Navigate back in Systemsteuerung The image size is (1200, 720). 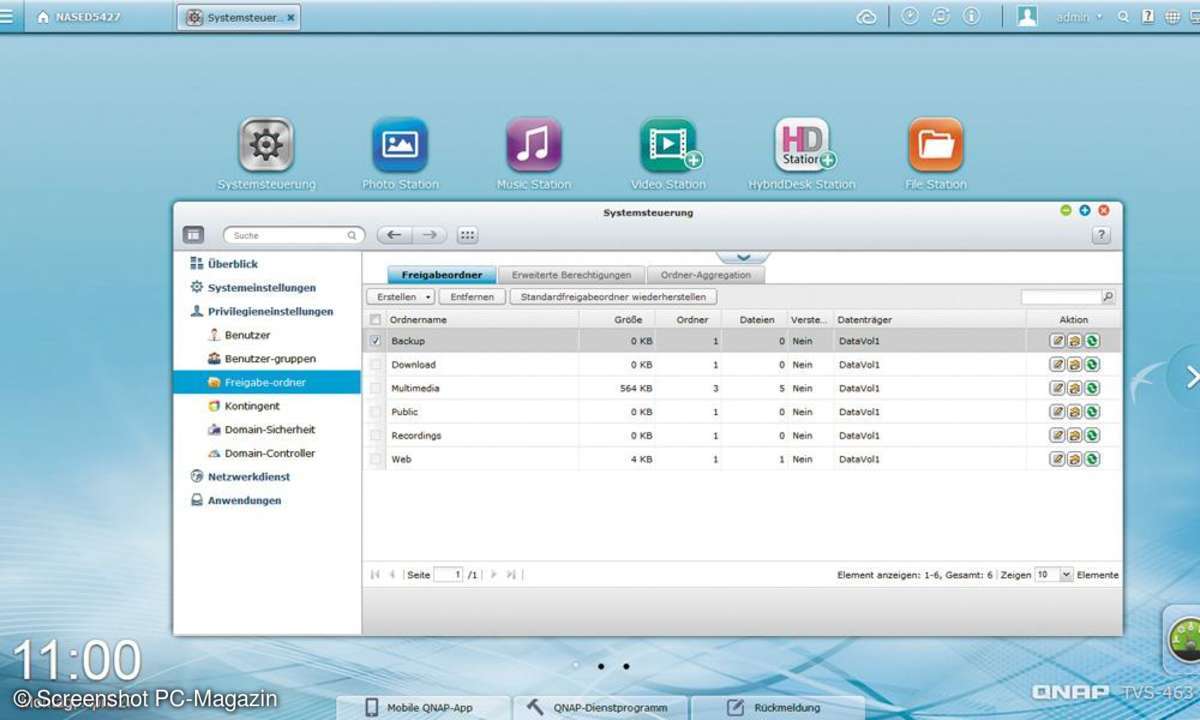pos(394,235)
